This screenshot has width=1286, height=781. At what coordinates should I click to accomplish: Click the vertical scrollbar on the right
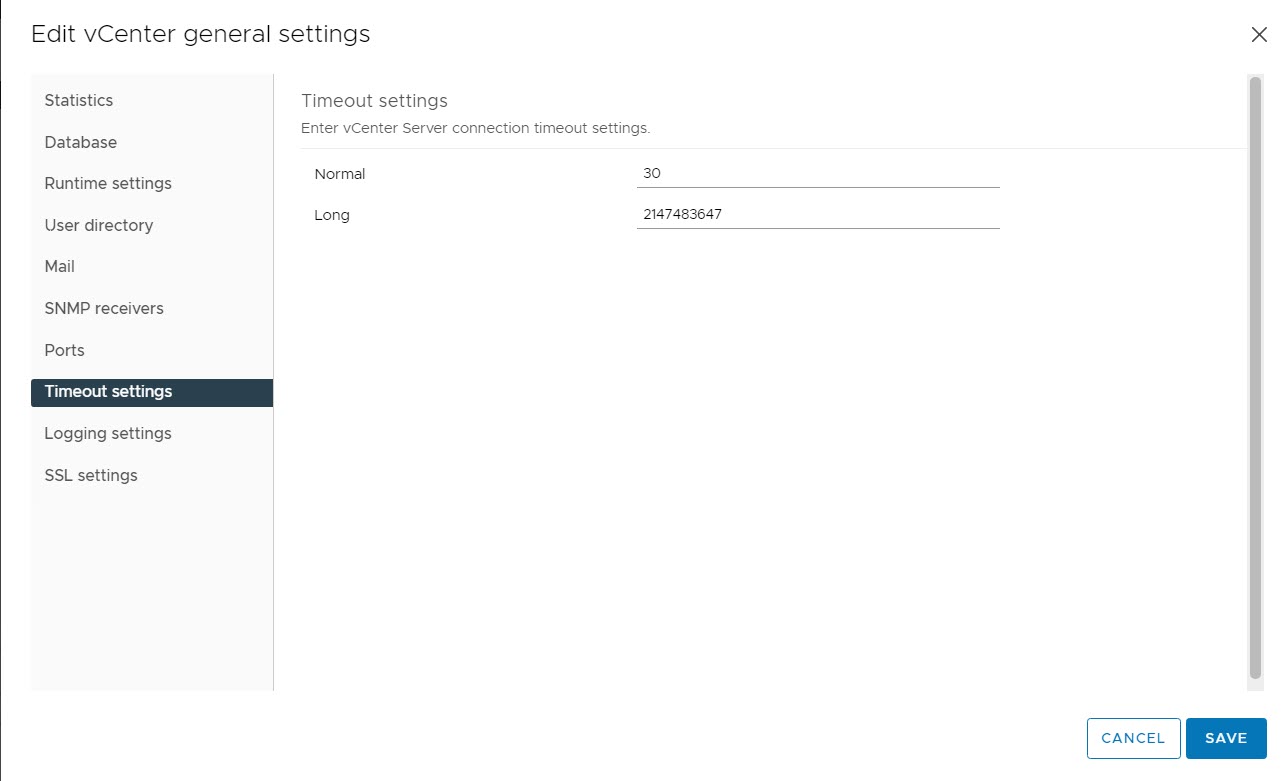point(1255,380)
